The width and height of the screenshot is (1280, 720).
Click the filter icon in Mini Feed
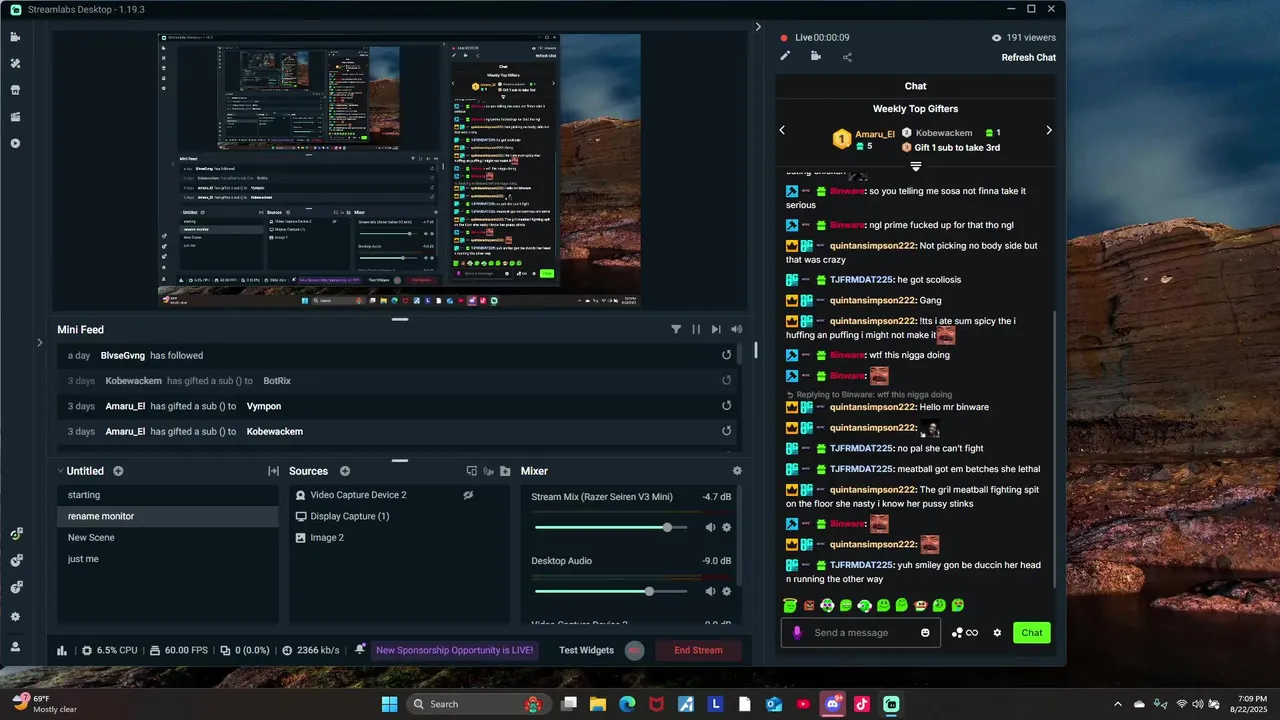pyautogui.click(x=676, y=329)
